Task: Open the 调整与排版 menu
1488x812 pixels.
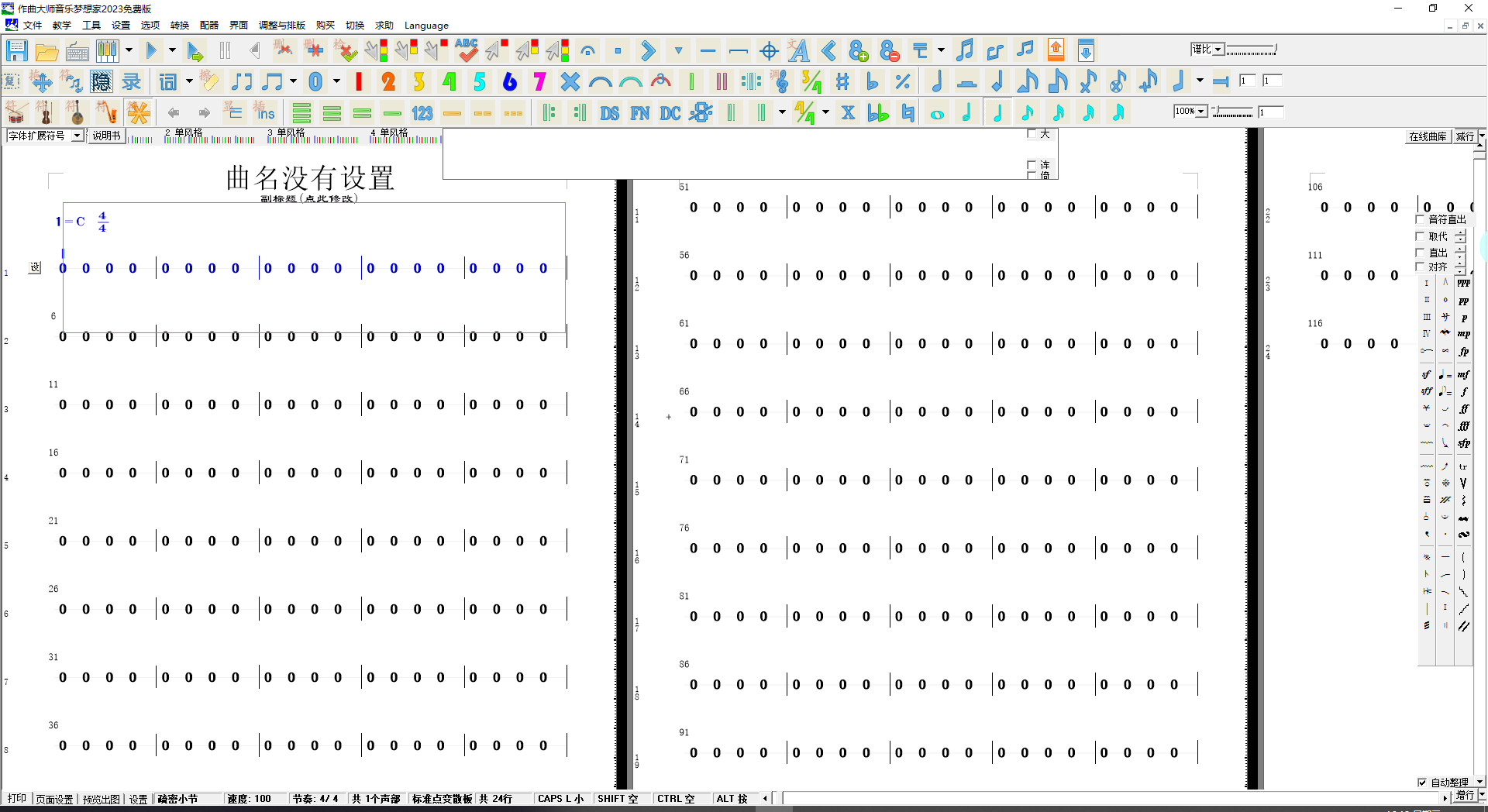Action: (282, 26)
